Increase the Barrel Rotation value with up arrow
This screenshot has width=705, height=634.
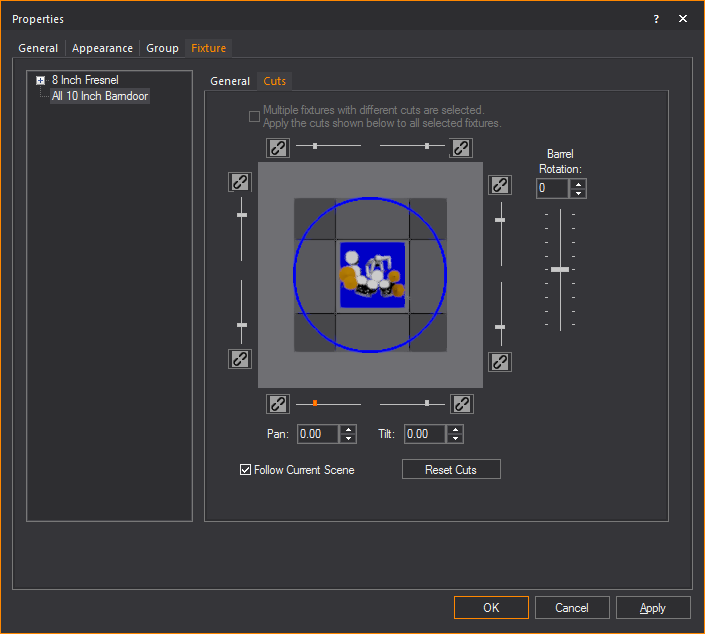click(x=578, y=184)
